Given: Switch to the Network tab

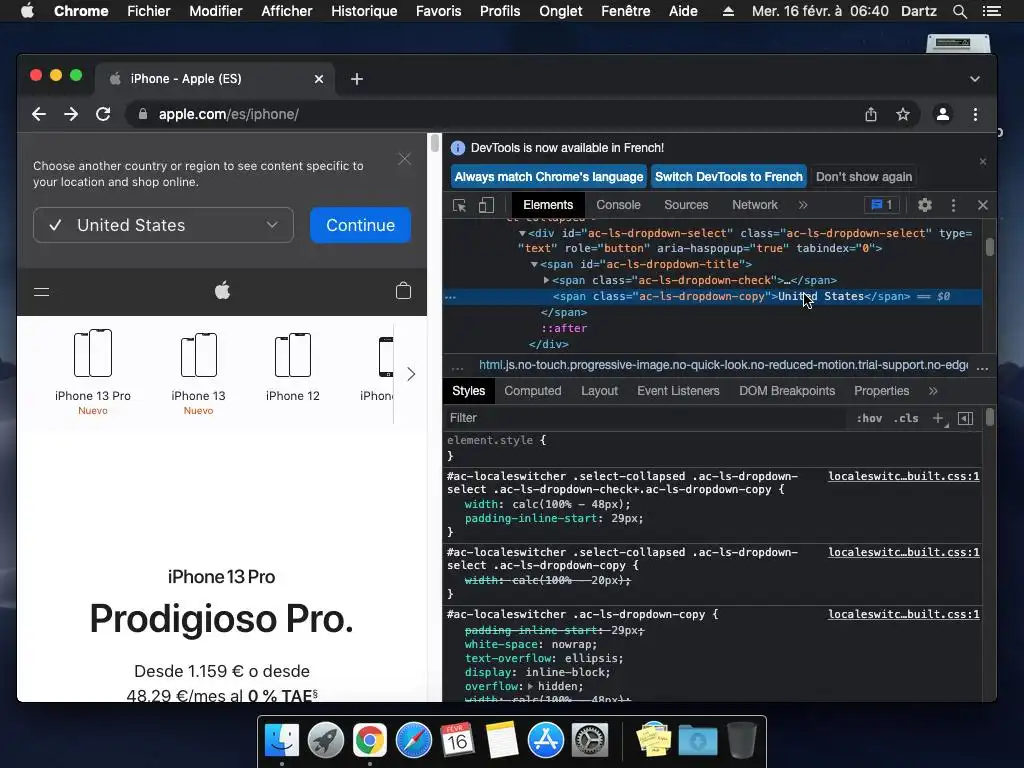Looking at the screenshot, I should pos(755,205).
